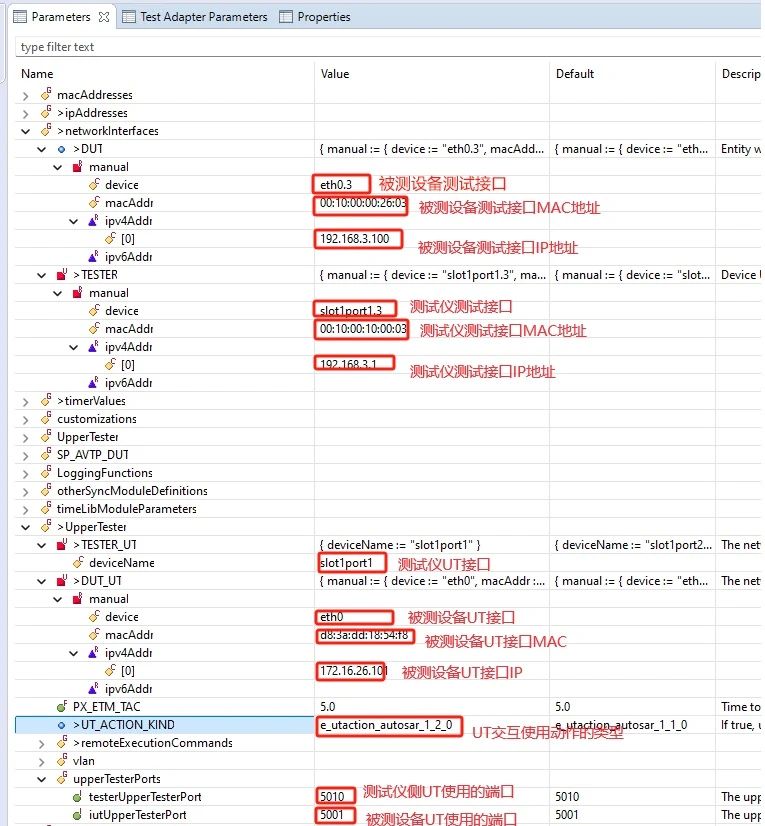Click the testerUpperTesterPort parameter icon
Screen dimensions: 765x826
[77, 797]
